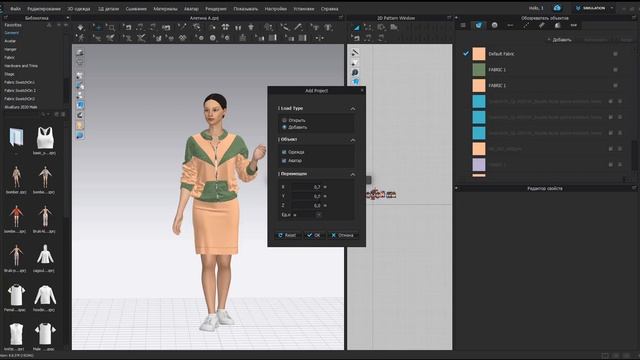This screenshot has height=360, width=640.
Task: Click the top display icon of 3D viewport toolbar
Action: (80, 53)
